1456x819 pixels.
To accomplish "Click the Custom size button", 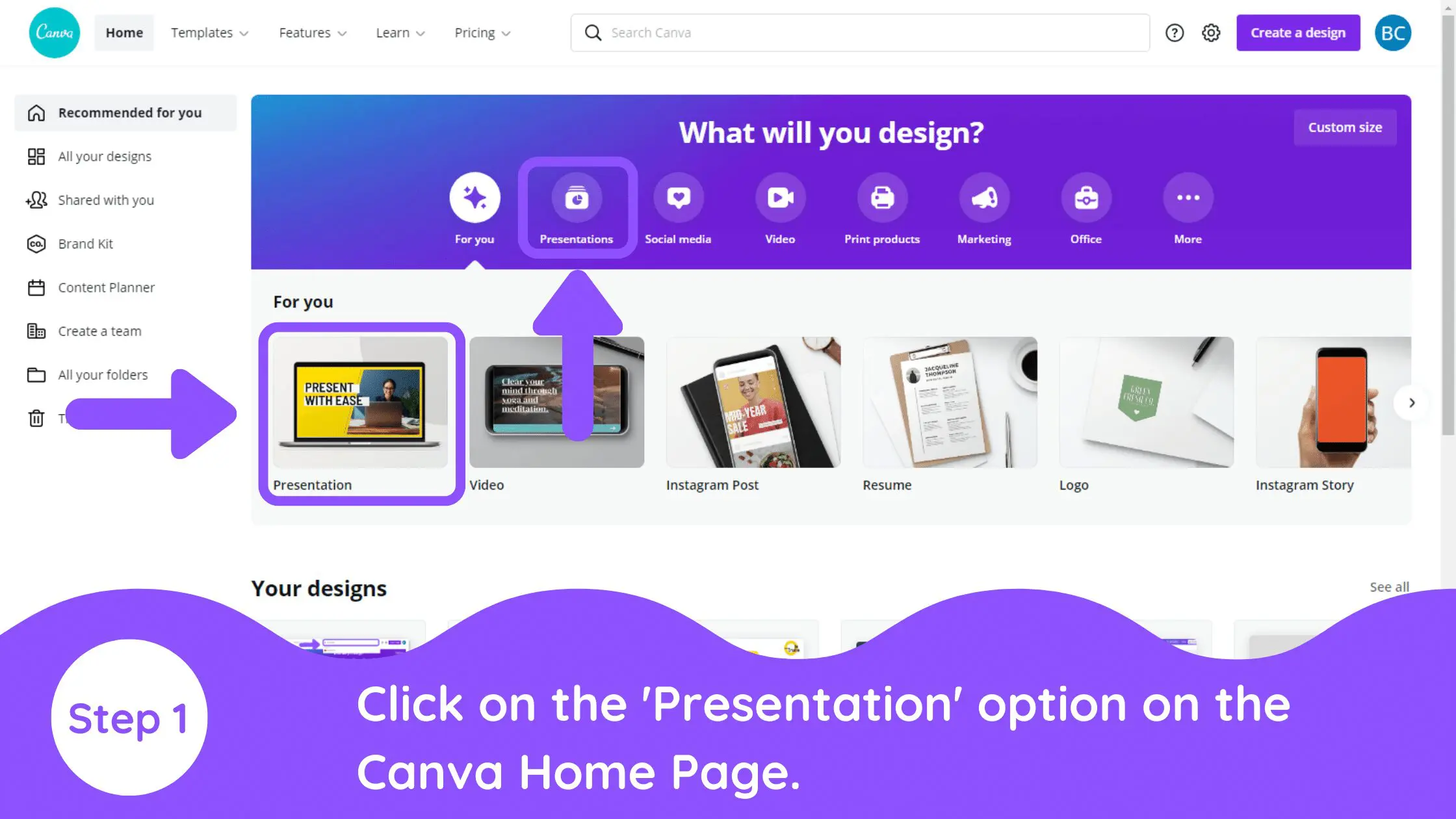I will (x=1344, y=127).
